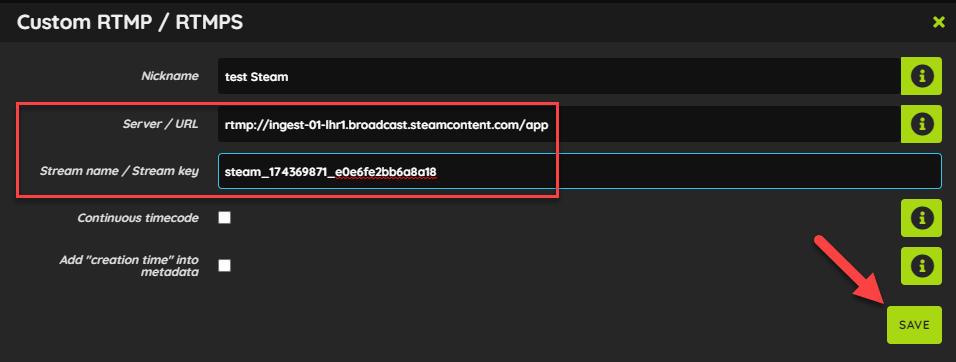Click the "Continuous timecode" label text
This screenshot has height=362, width=956.
(138, 218)
